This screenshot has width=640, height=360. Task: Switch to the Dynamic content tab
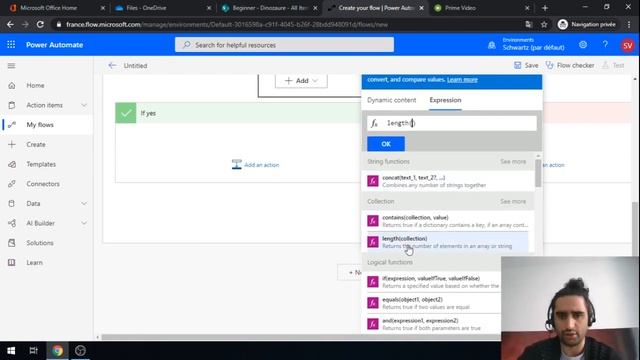391,100
